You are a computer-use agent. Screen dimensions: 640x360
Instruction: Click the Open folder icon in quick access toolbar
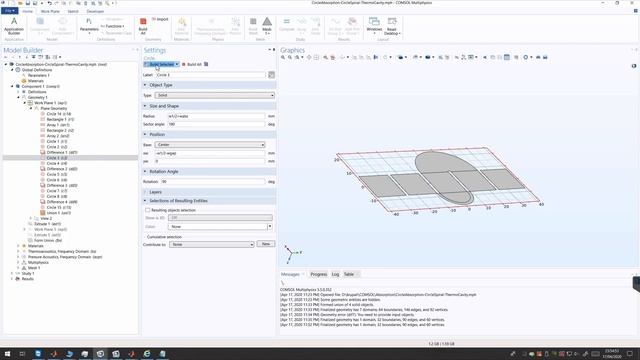[x=20, y=3]
